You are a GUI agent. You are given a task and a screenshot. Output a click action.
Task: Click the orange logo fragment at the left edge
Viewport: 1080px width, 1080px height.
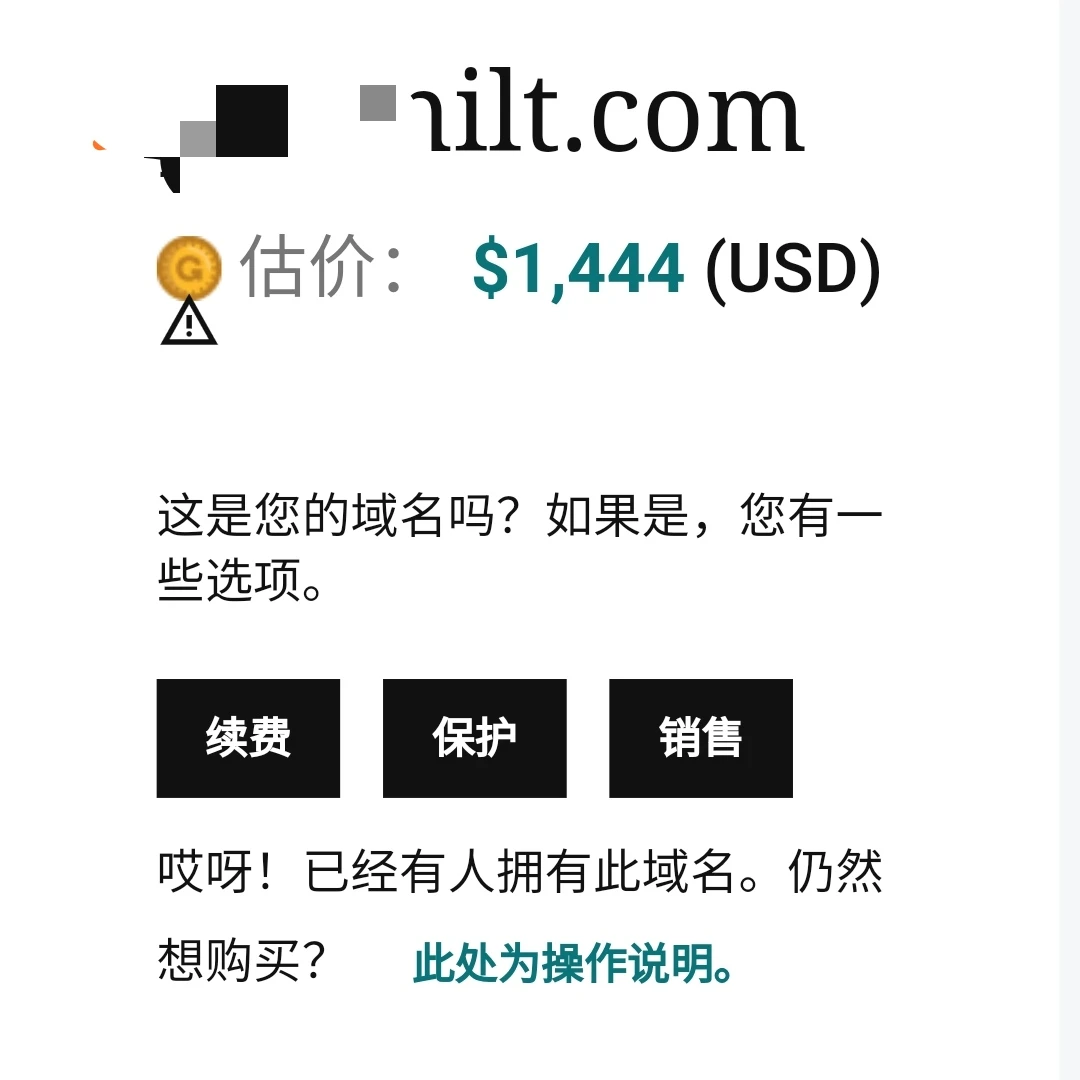coord(98,144)
